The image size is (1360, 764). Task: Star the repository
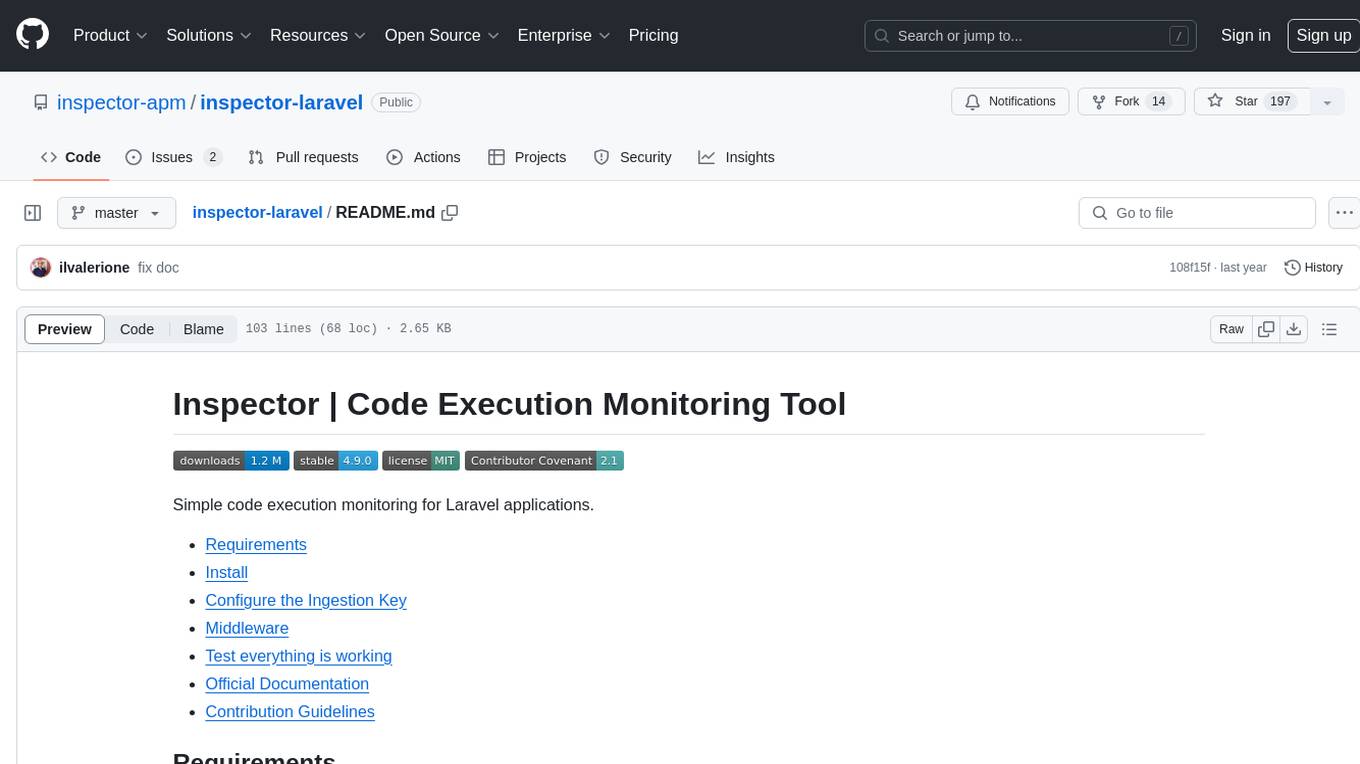1252,102
